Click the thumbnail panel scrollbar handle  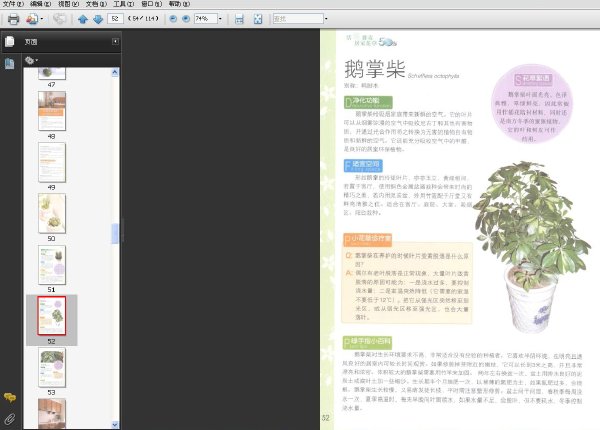[115, 233]
